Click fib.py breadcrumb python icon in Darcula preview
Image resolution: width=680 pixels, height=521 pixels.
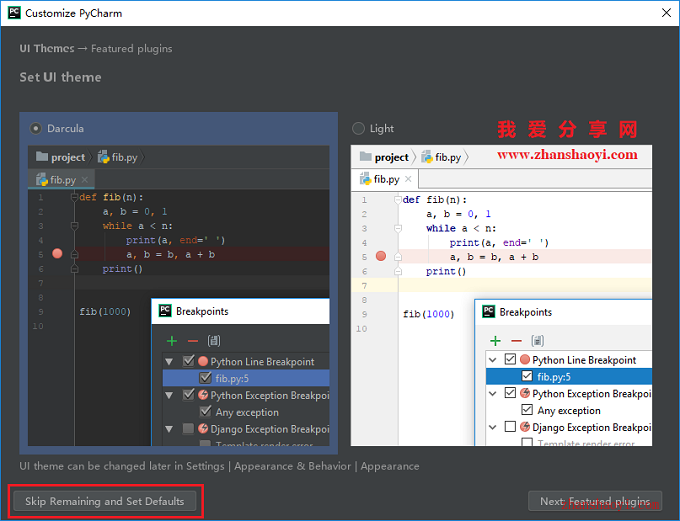[x=103, y=157]
